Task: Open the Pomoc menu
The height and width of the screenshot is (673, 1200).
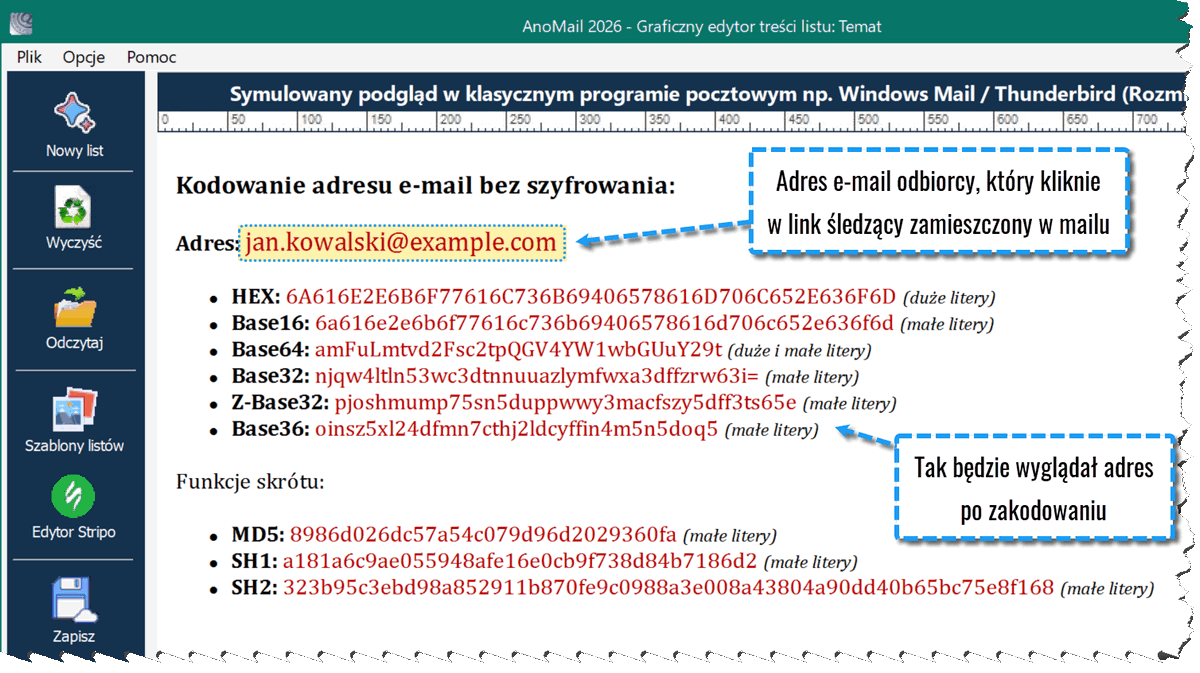Action: [x=151, y=57]
